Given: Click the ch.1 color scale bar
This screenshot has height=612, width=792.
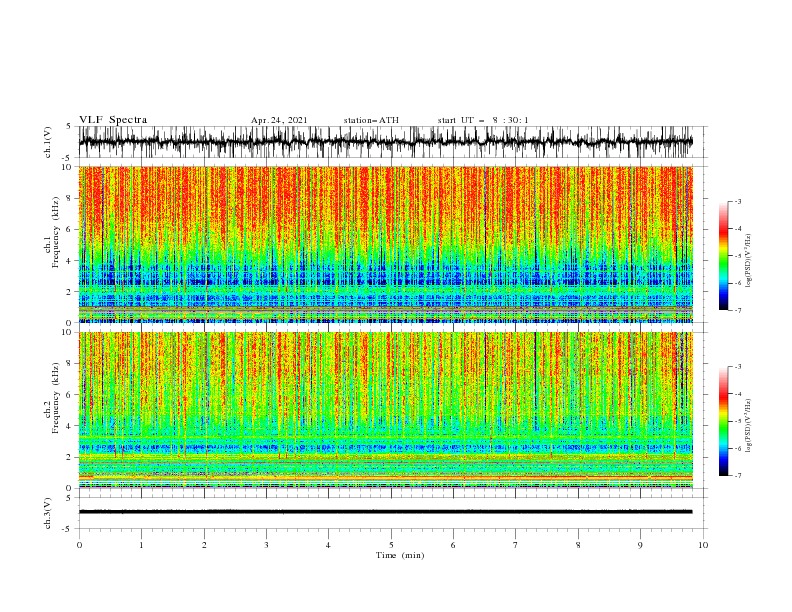Looking at the screenshot, I should pos(723,256).
